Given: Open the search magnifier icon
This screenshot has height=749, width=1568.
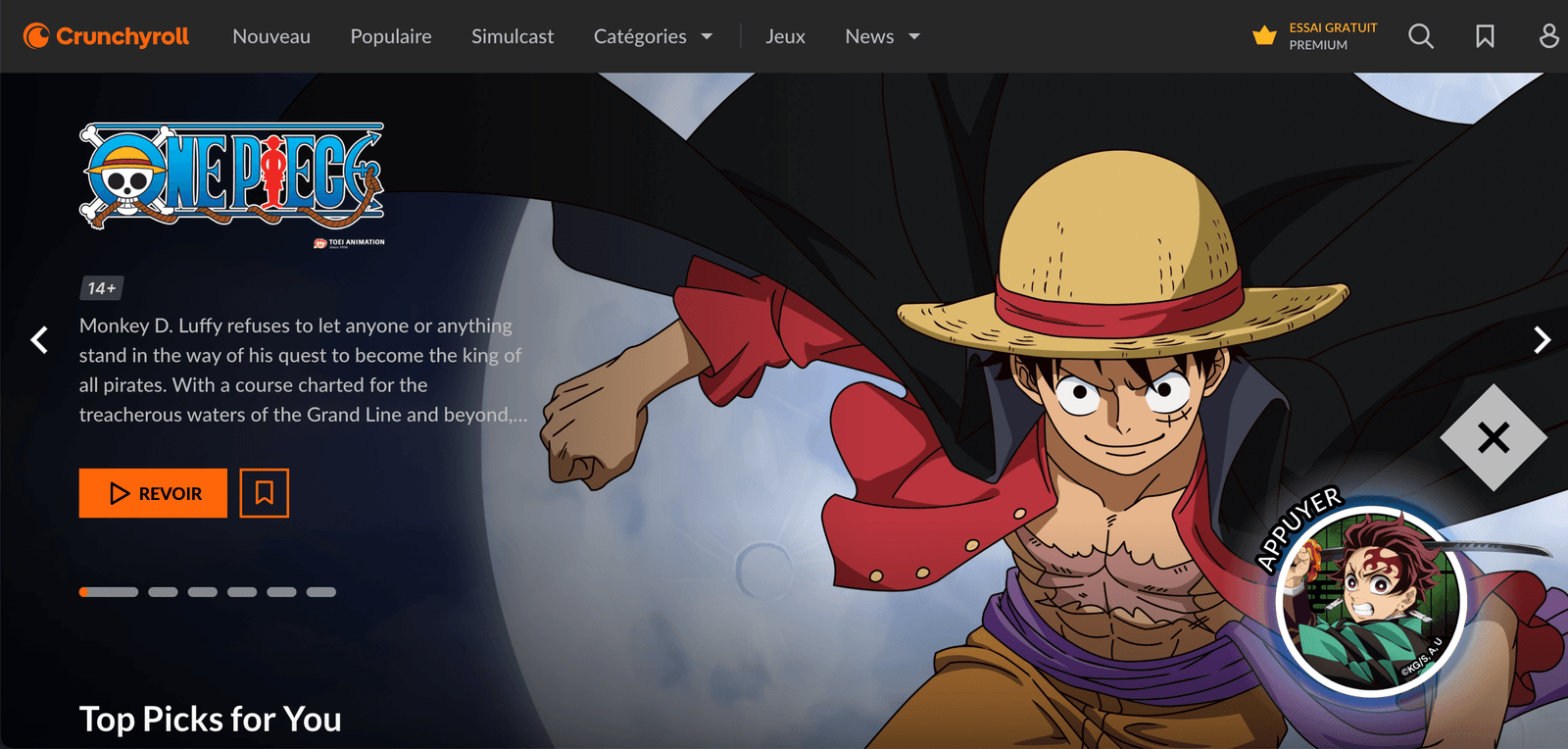Looking at the screenshot, I should (x=1420, y=36).
